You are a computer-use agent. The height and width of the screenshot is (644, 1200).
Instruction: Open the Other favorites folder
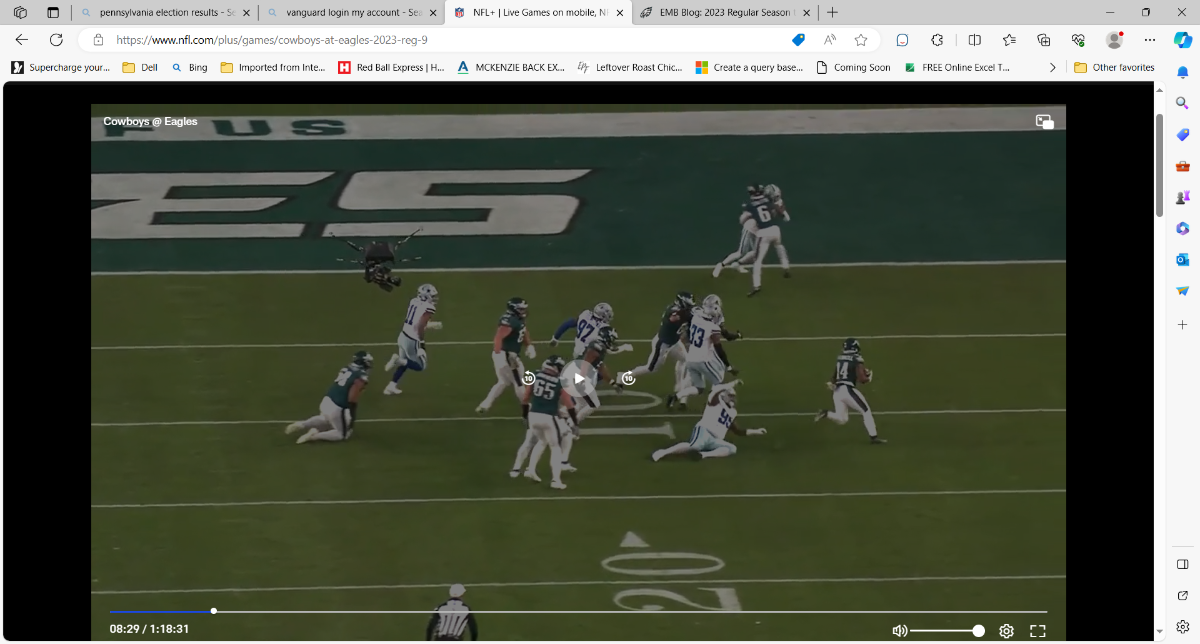[1114, 67]
